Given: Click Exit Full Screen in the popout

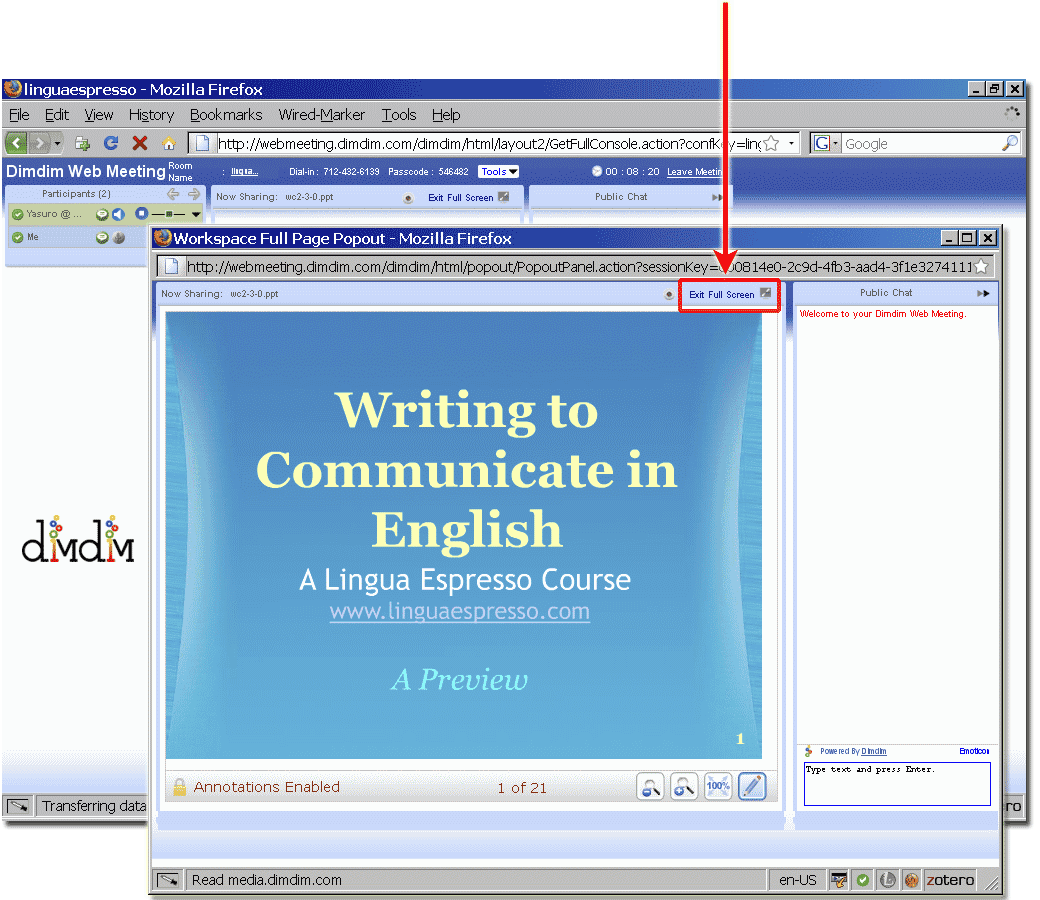Looking at the screenshot, I should pyautogui.click(x=722, y=294).
